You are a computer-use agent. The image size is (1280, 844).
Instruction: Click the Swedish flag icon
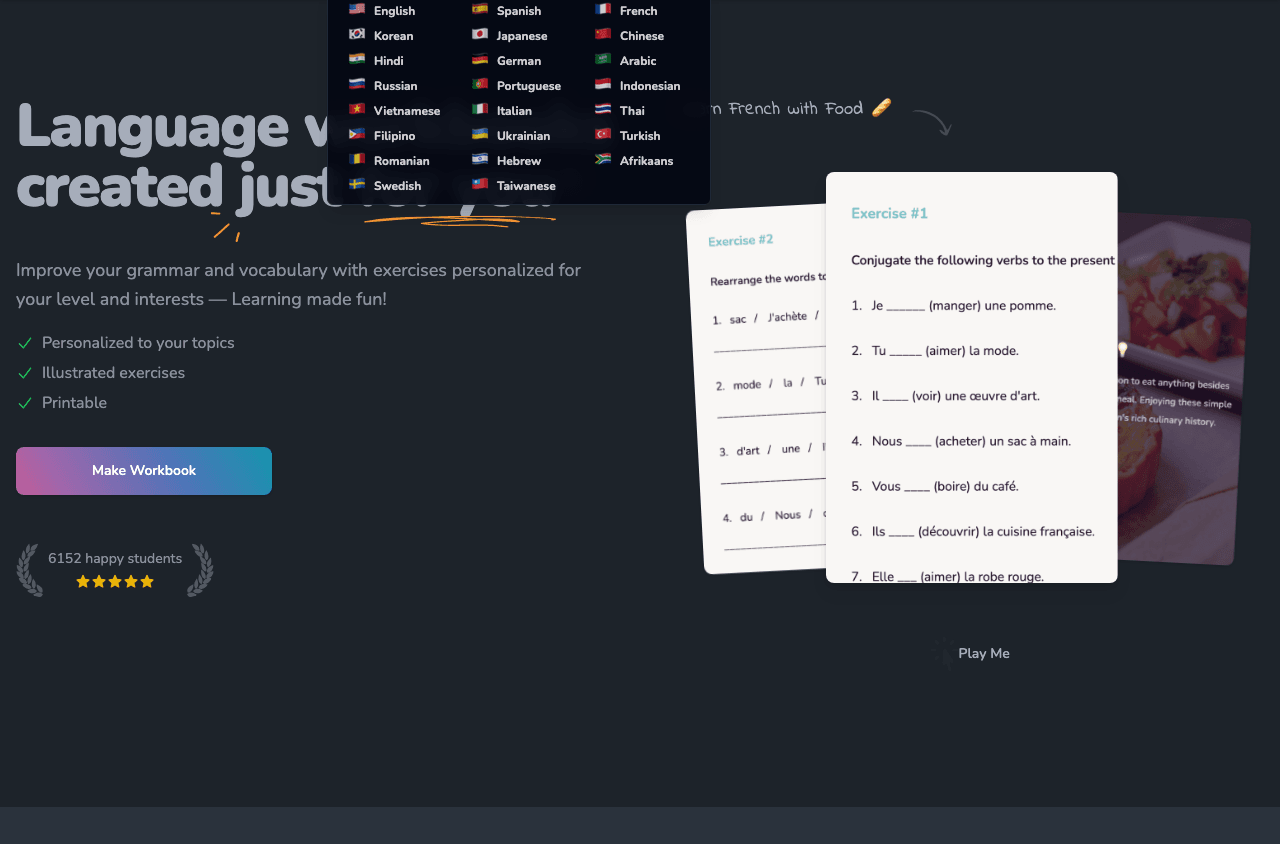pos(357,184)
